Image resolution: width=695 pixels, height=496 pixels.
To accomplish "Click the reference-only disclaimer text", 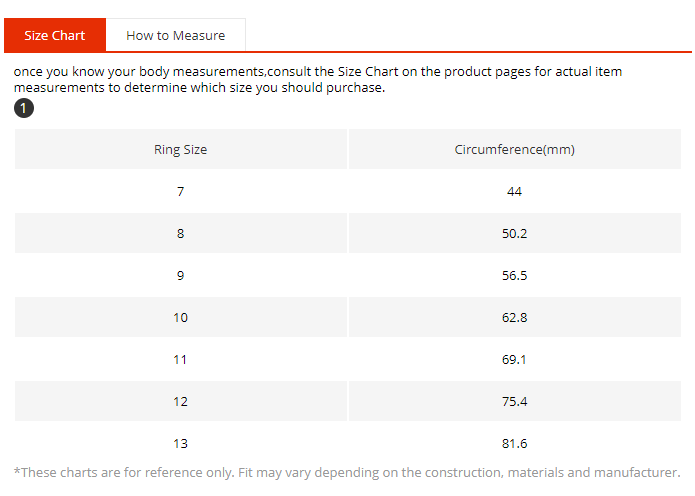I will click(347, 472).
